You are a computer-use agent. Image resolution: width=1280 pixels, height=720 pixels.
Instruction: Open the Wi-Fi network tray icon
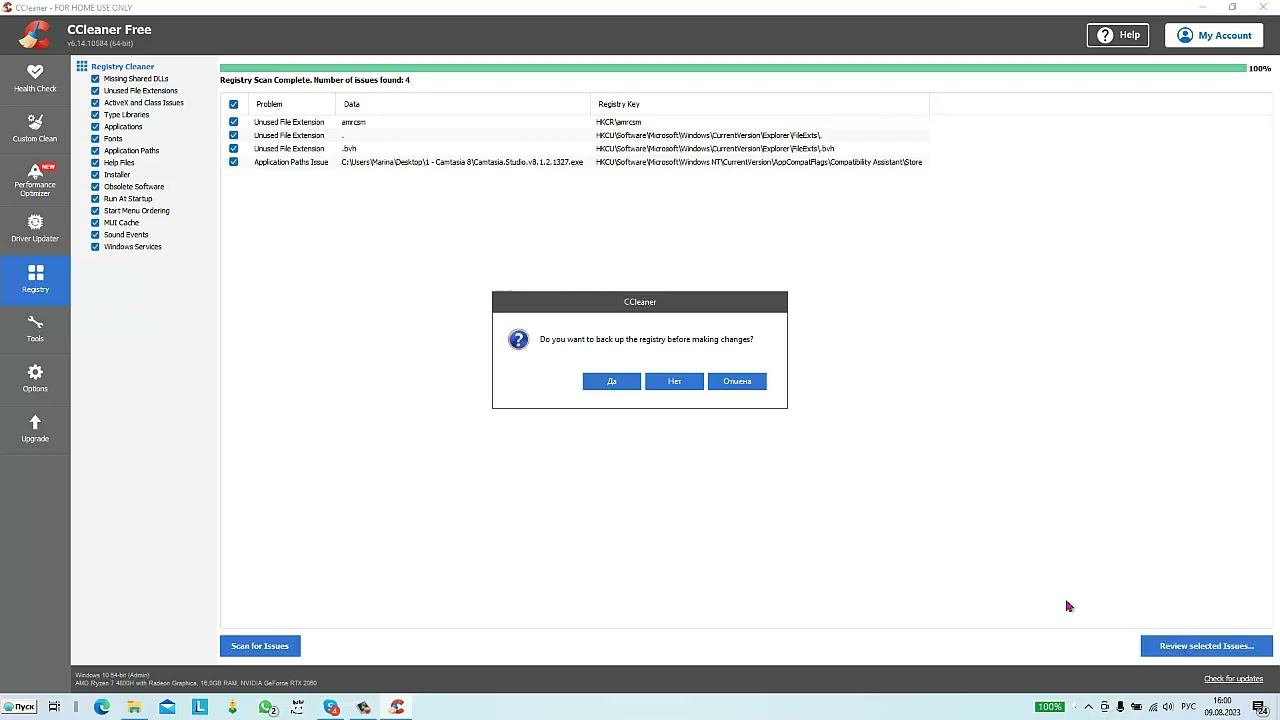coord(1153,707)
